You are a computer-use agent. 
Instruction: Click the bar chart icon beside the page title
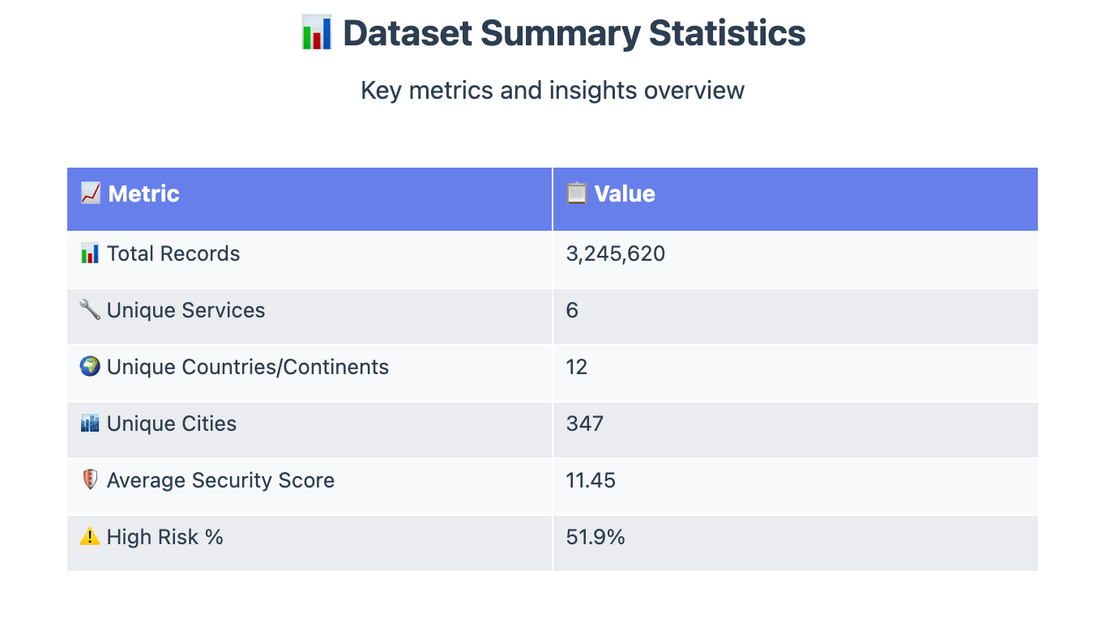(x=316, y=33)
